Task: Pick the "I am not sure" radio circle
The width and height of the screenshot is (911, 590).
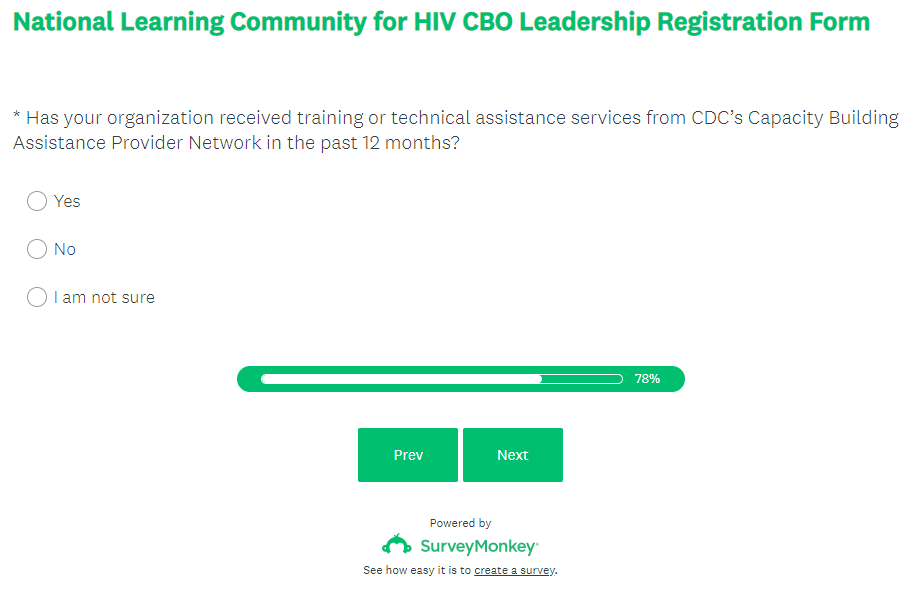Action: point(37,297)
